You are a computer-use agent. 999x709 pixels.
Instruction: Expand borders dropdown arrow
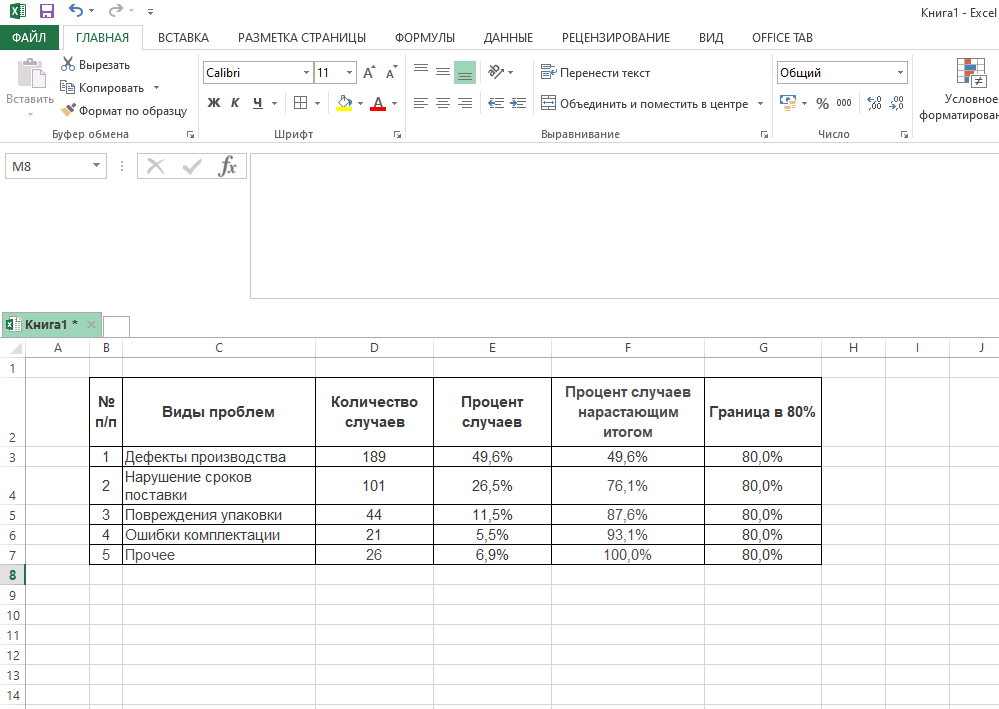point(317,103)
